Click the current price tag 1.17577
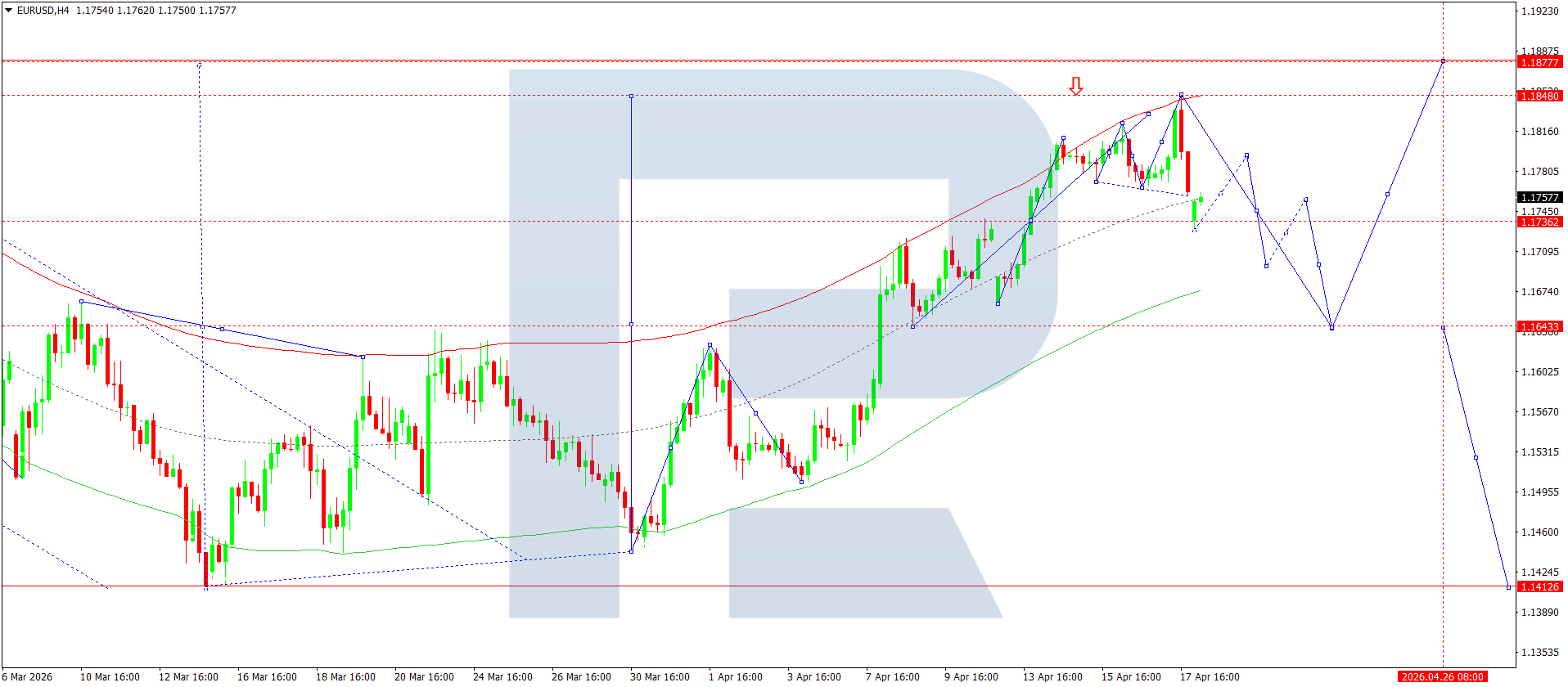The width and height of the screenshot is (1568, 687). [x=1539, y=197]
